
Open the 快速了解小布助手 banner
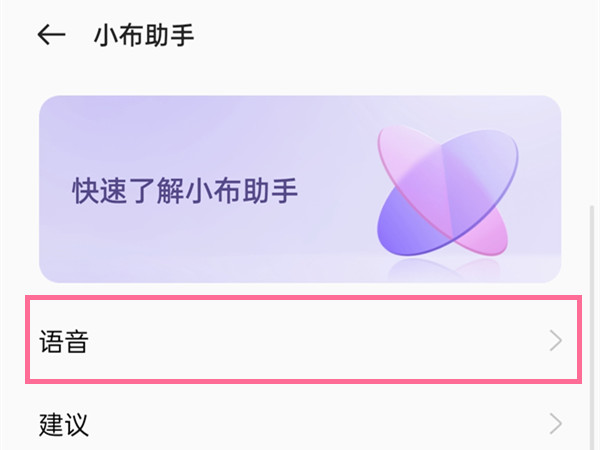coord(300,190)
